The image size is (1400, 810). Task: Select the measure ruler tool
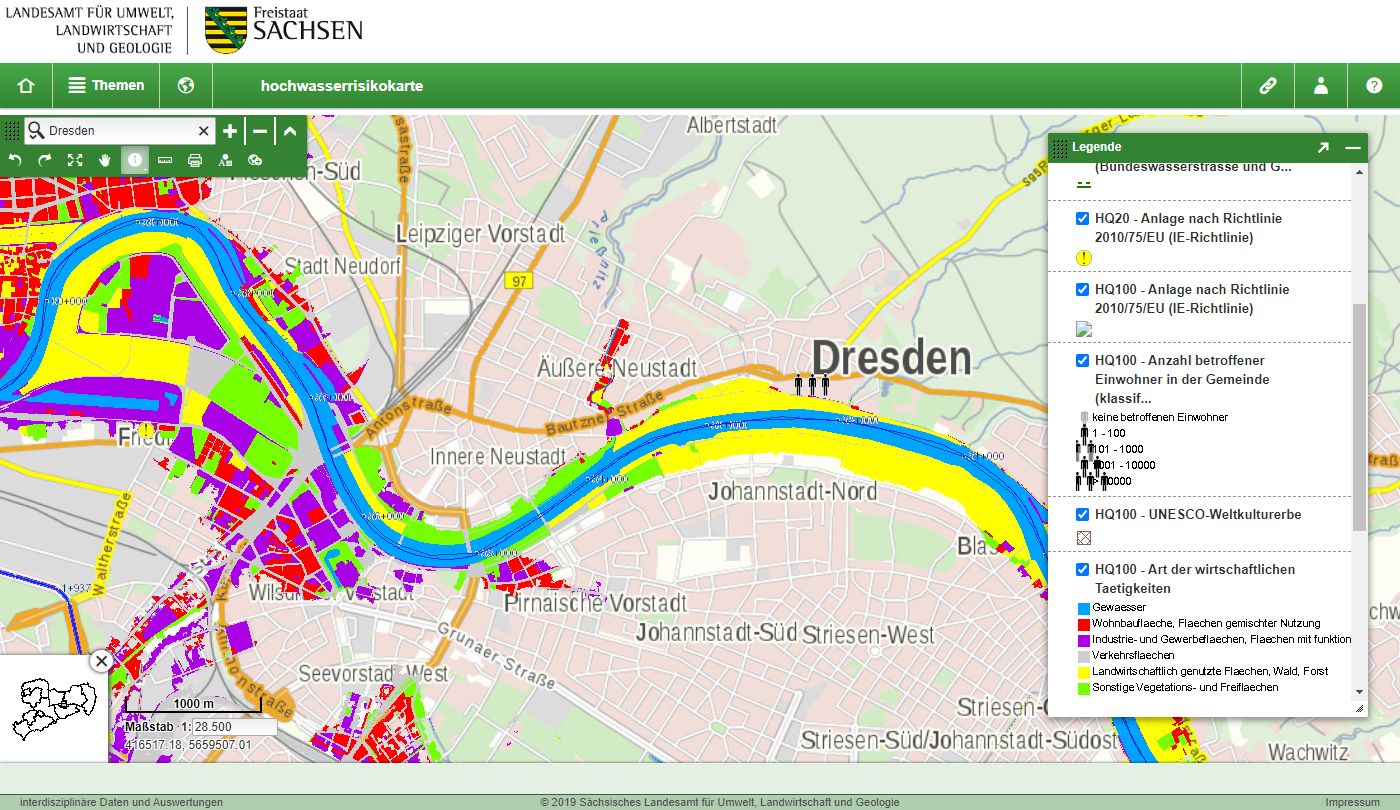pyautogui.click(x=165, y=160)
